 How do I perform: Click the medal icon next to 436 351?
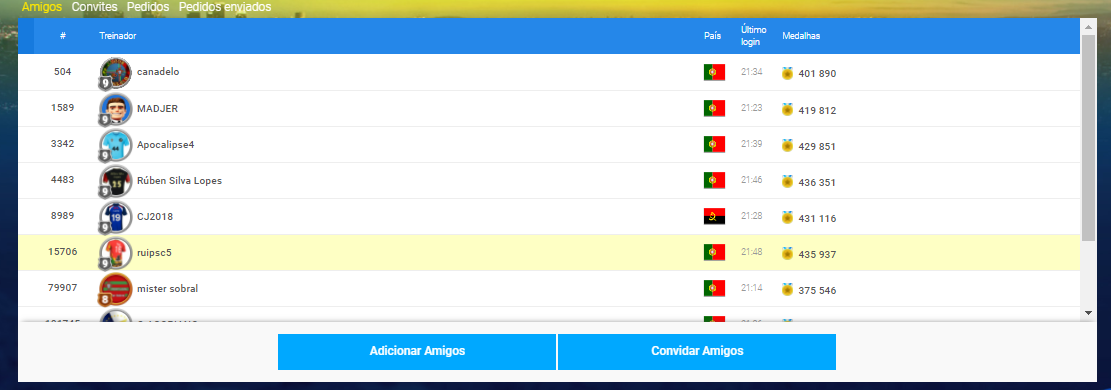[x=787, y=182]
